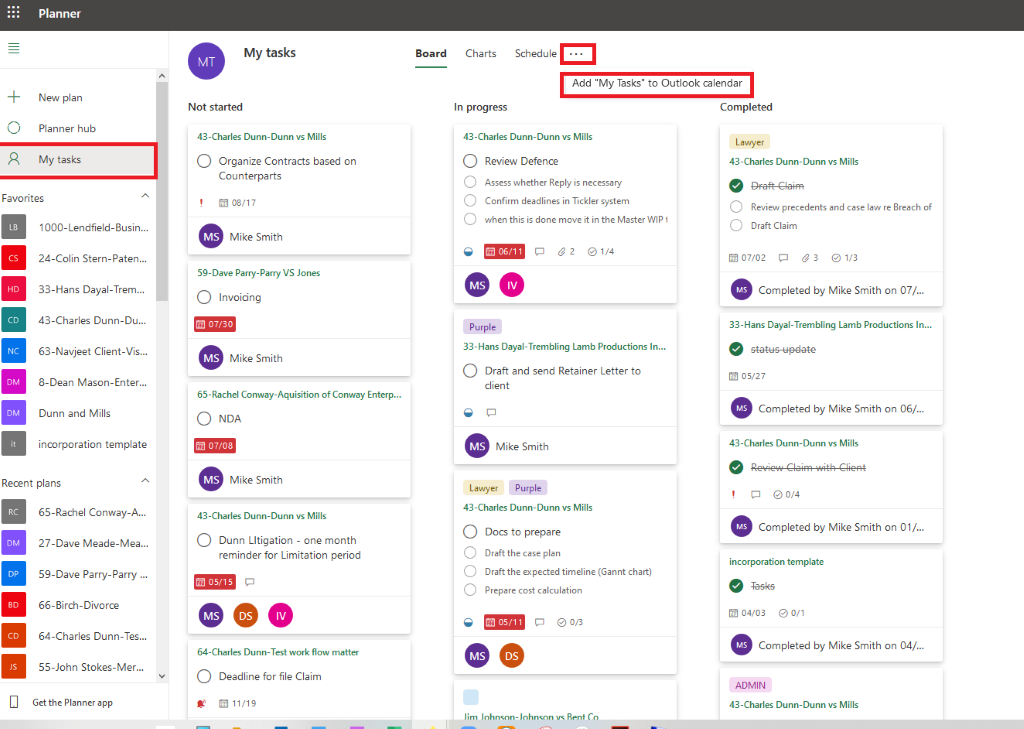
Task: Click the Lawyer label on Draft Claim card
Action: pos(749,142)
